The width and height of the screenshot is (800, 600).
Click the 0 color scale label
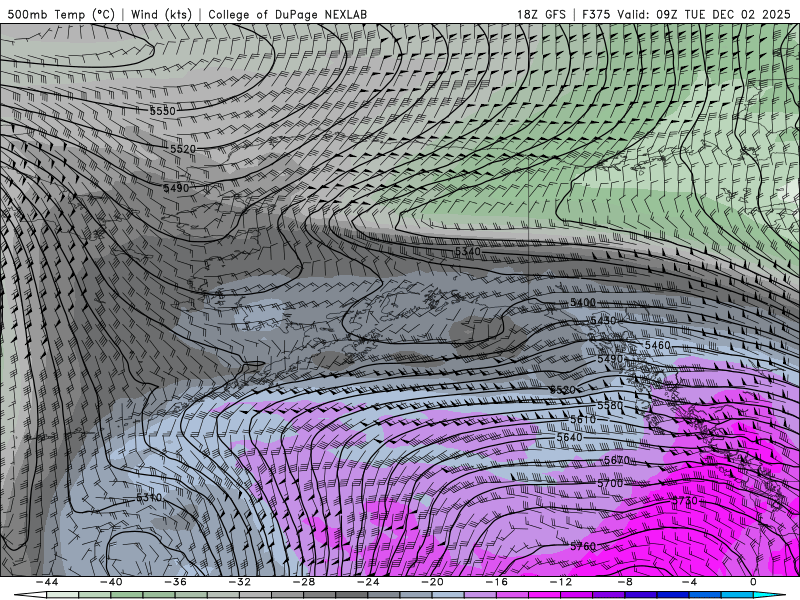(x=753, y=582)
